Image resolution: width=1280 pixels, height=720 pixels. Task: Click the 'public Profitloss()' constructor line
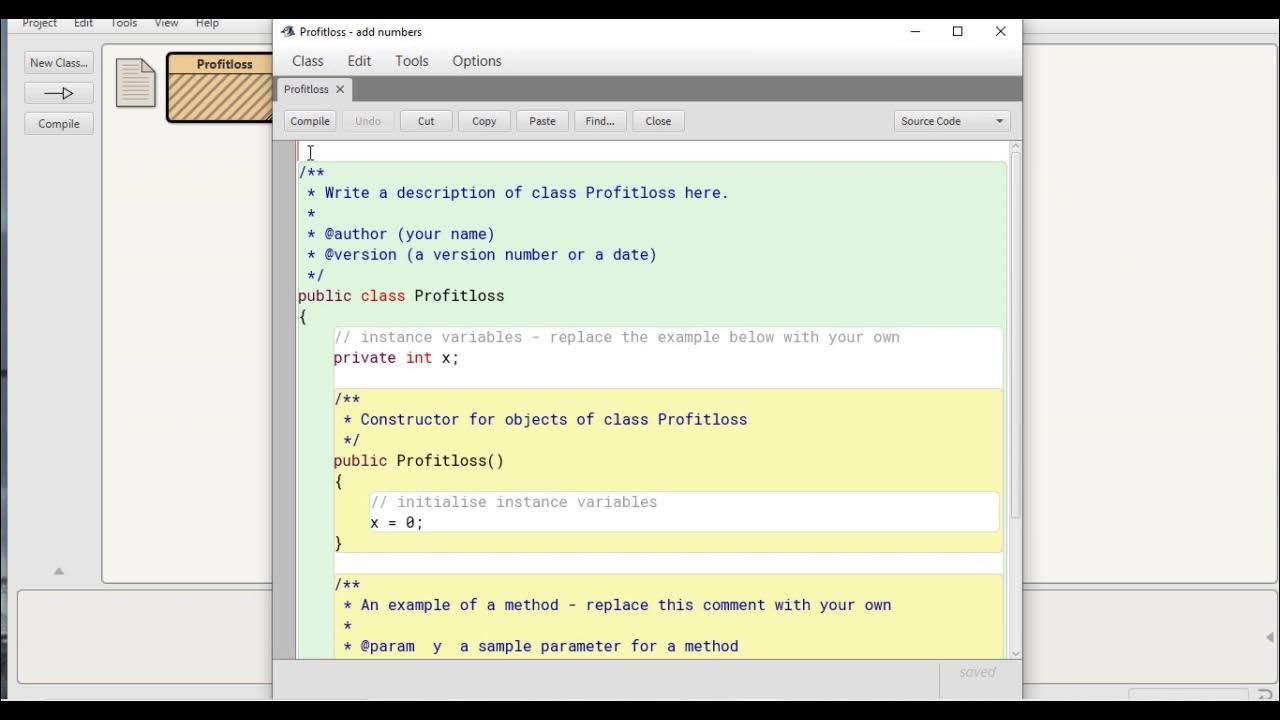pos(419,461)
